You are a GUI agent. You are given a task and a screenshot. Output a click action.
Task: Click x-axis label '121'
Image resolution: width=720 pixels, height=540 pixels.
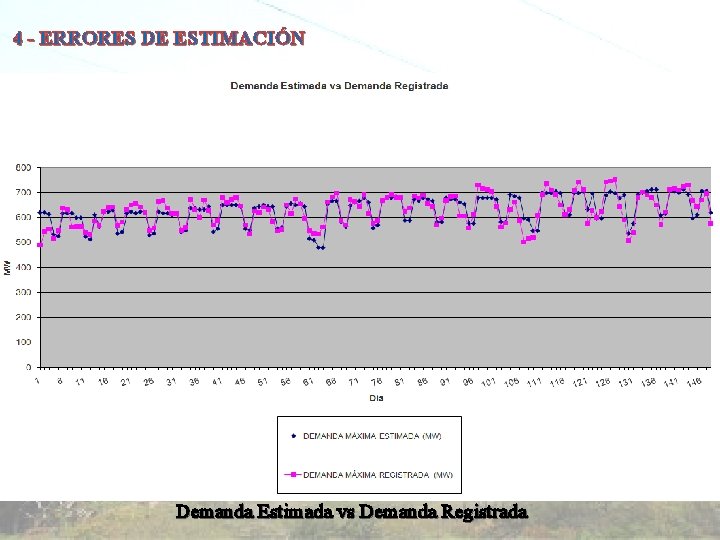pos(580,382)
